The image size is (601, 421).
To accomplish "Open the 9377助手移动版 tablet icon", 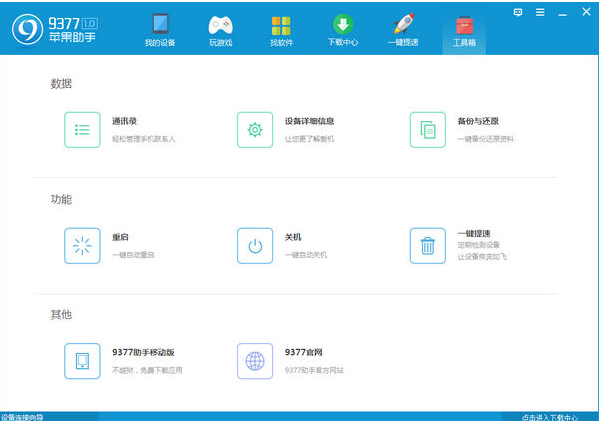I will click(82, 361).
